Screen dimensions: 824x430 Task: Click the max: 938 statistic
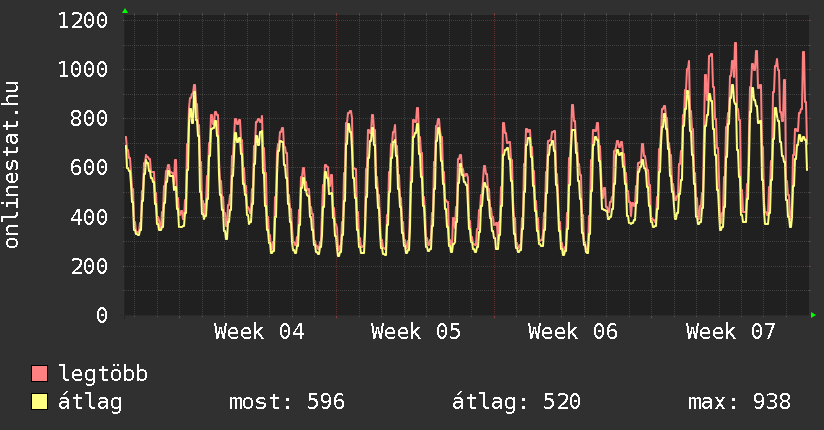click(x=739, y=402)
